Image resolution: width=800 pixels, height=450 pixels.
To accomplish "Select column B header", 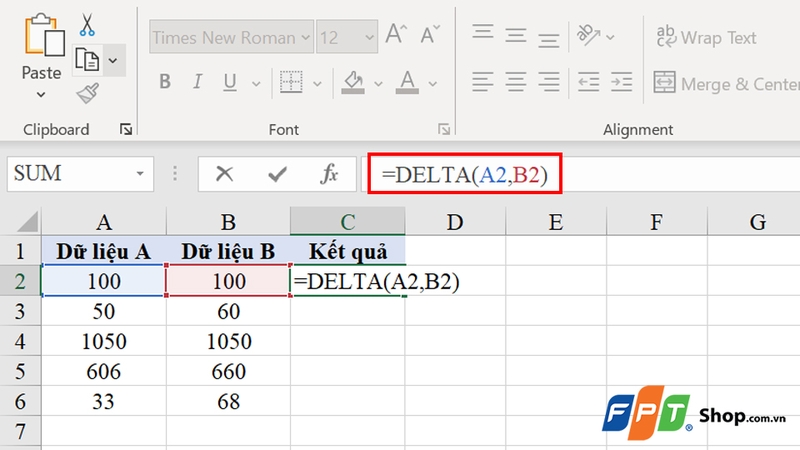I will (228, 222).
